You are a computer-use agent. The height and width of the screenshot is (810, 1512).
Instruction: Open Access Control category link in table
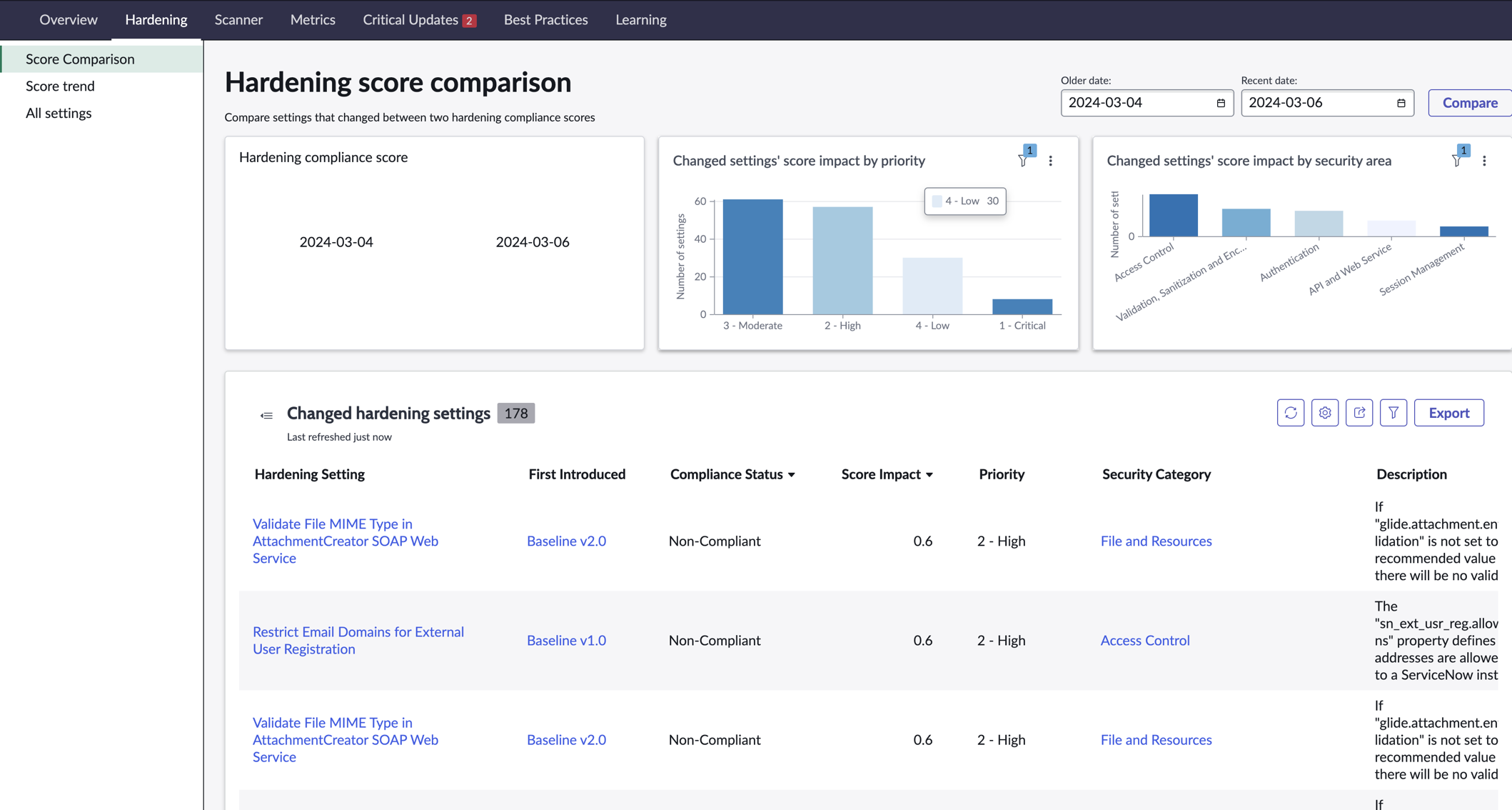point(1145,640)
